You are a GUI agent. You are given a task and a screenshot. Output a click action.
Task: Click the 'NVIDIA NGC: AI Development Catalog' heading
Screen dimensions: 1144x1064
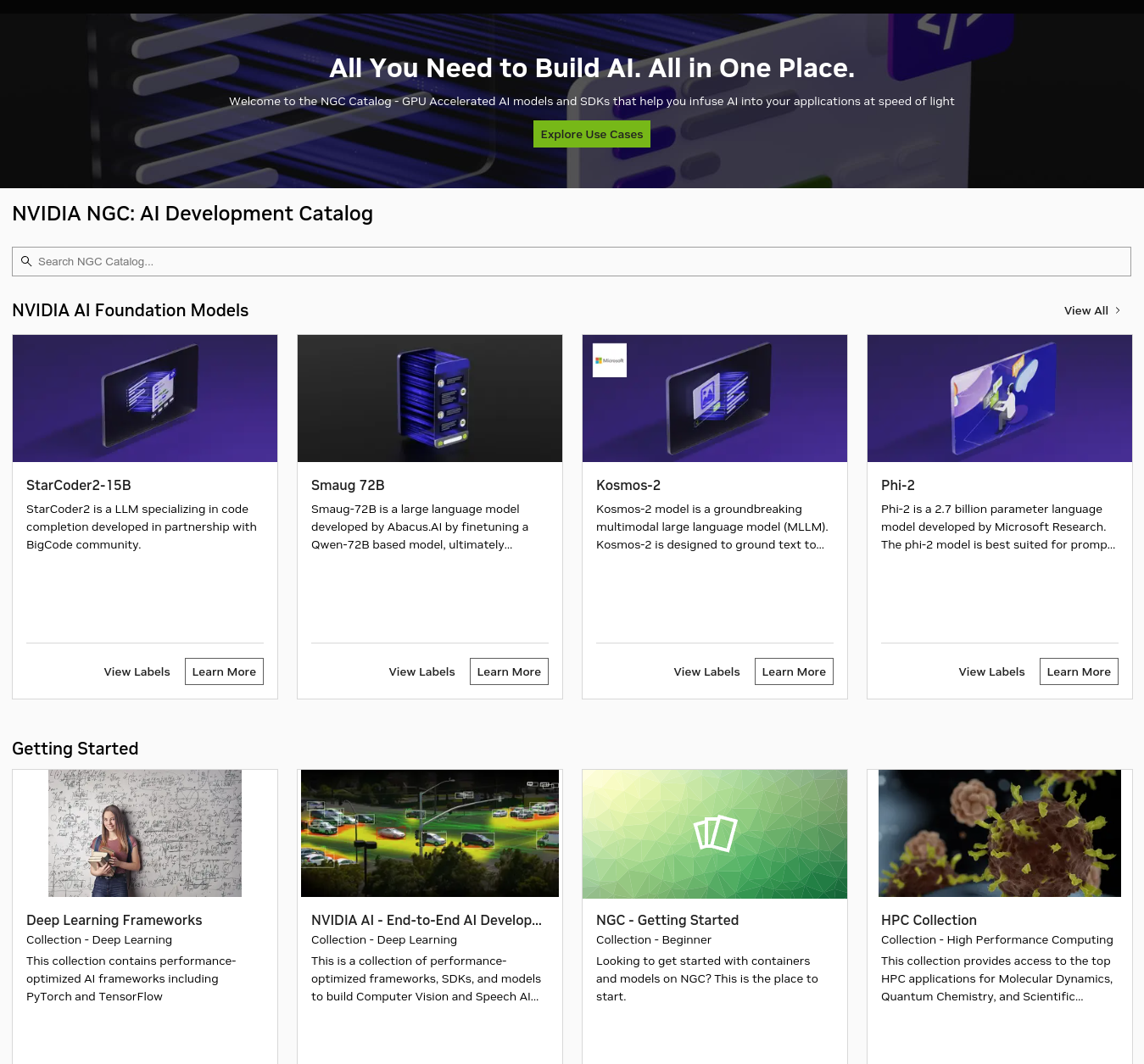pos(193,214)
